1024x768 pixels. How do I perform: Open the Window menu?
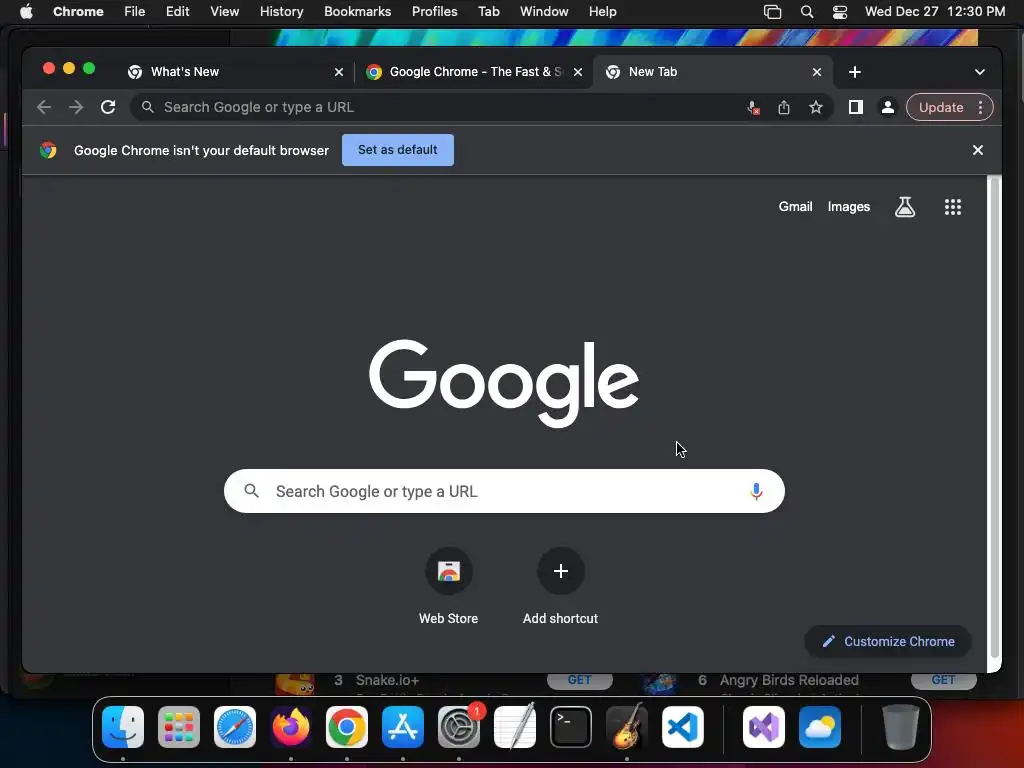[x=544, y=12]
